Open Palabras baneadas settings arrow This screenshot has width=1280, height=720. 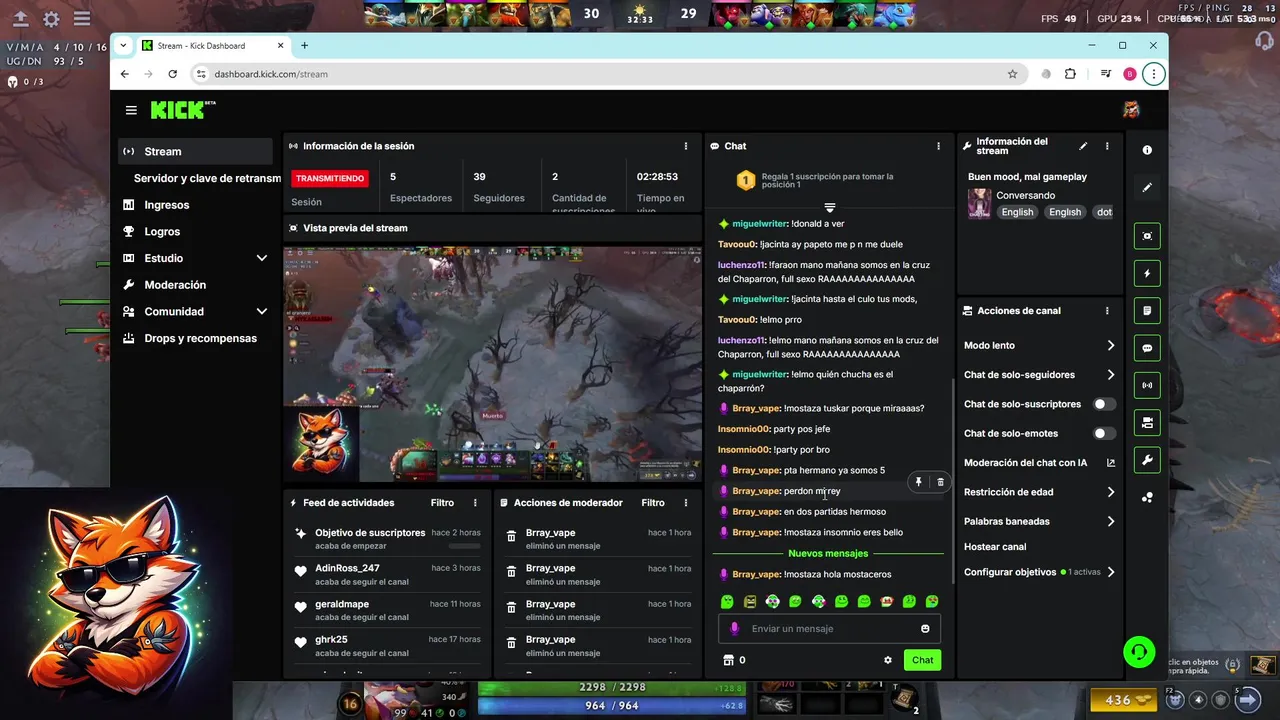point(1110,521)
